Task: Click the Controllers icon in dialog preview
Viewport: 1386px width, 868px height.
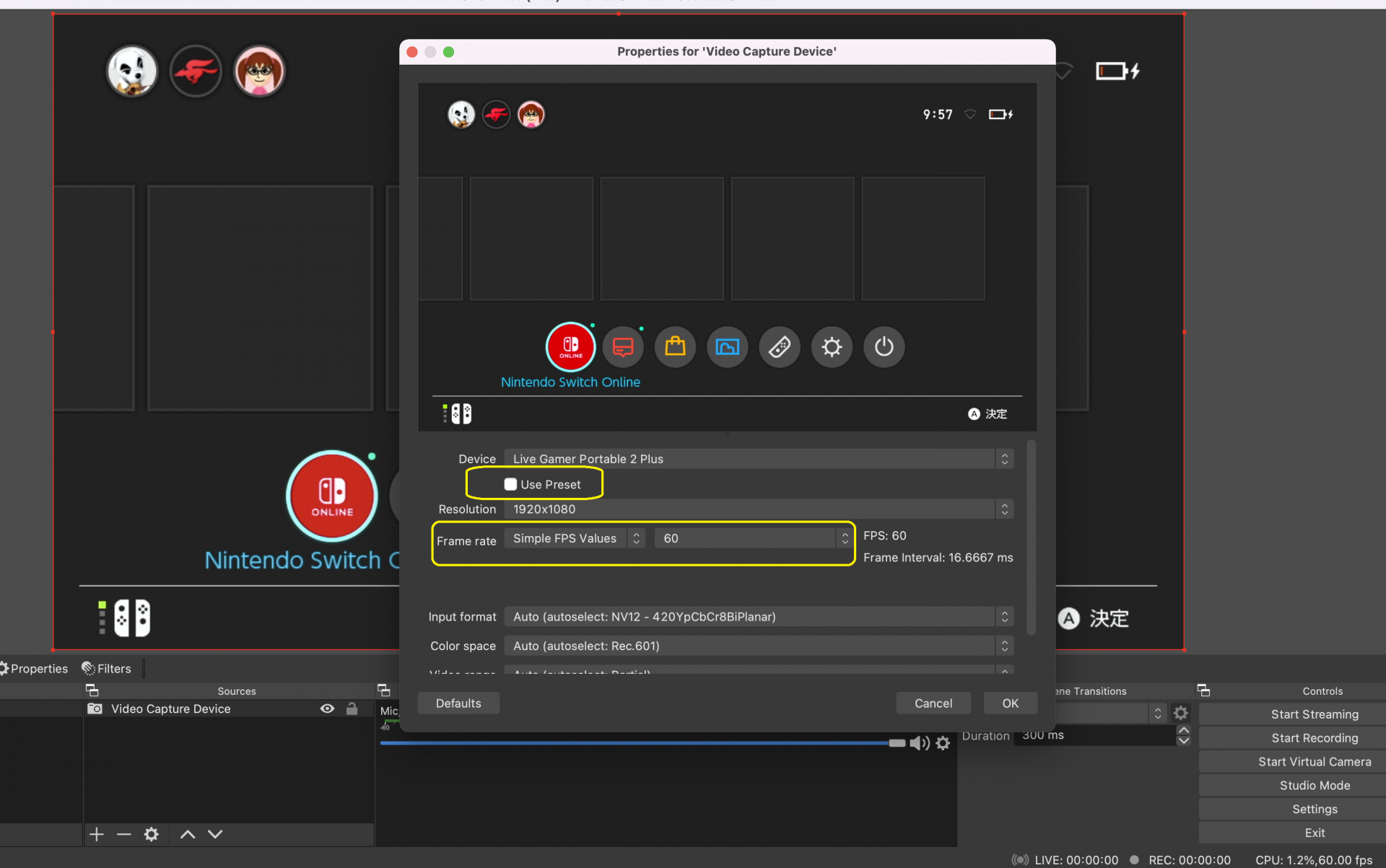Action: pos(780,347)
